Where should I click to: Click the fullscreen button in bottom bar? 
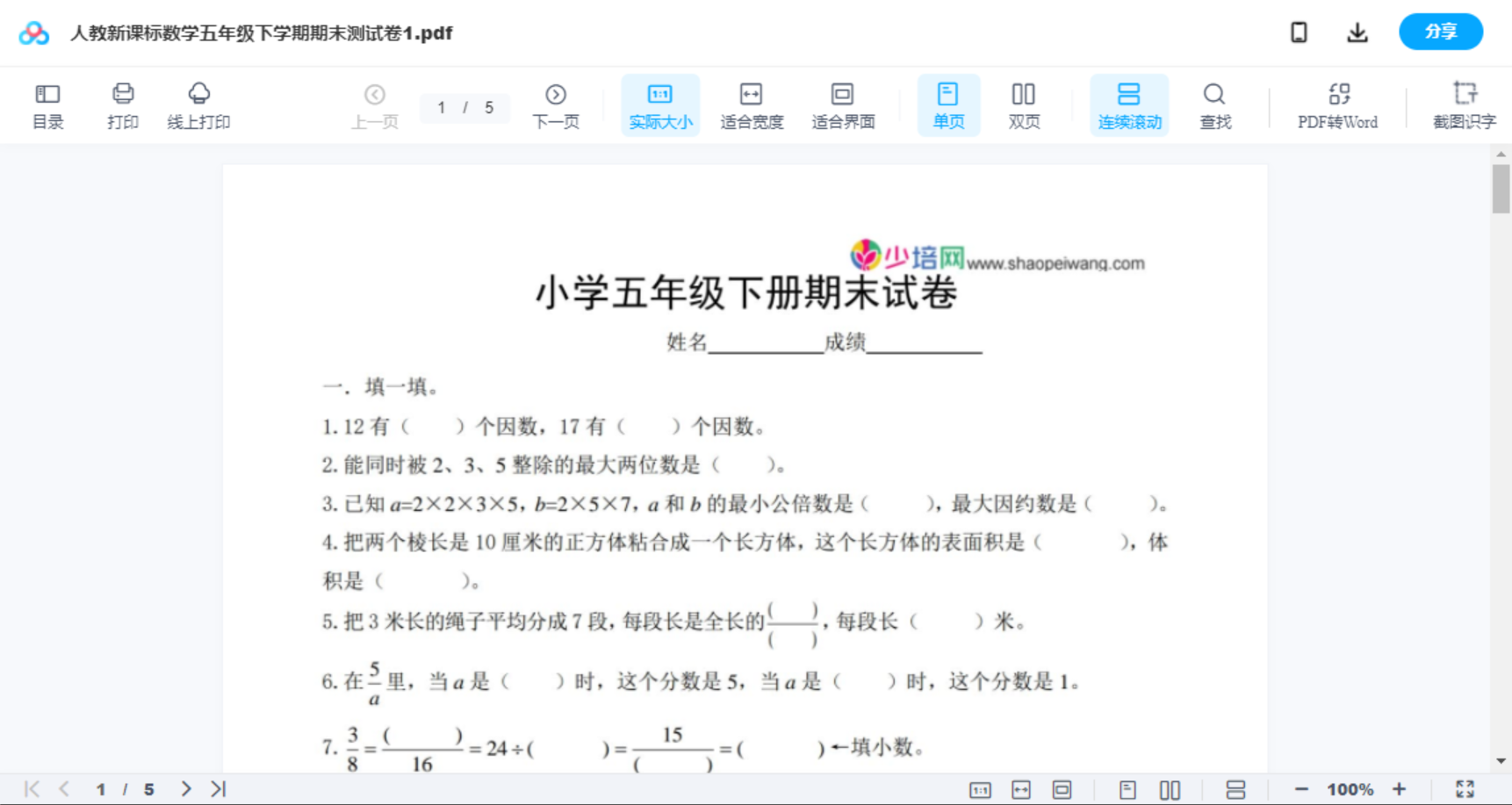[1465, 787]
